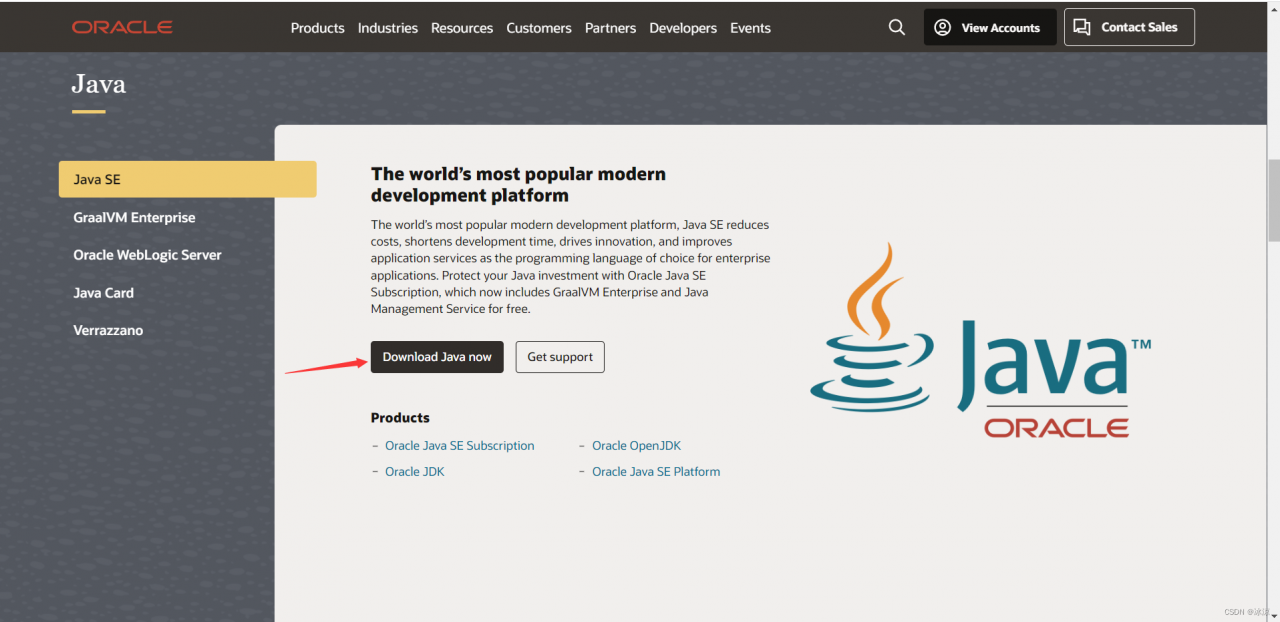Image resolution: width=1280 pixels, height=622 pixels.
Task: Click the Java Oracle logo image
Action: click(980, 340)
